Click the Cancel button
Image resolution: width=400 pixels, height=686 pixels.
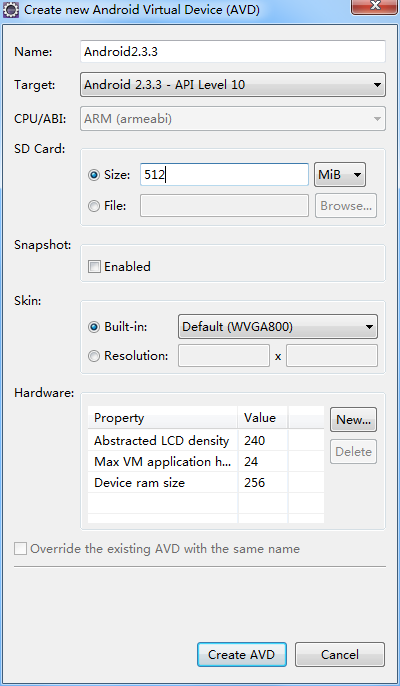tap(340, 654)
